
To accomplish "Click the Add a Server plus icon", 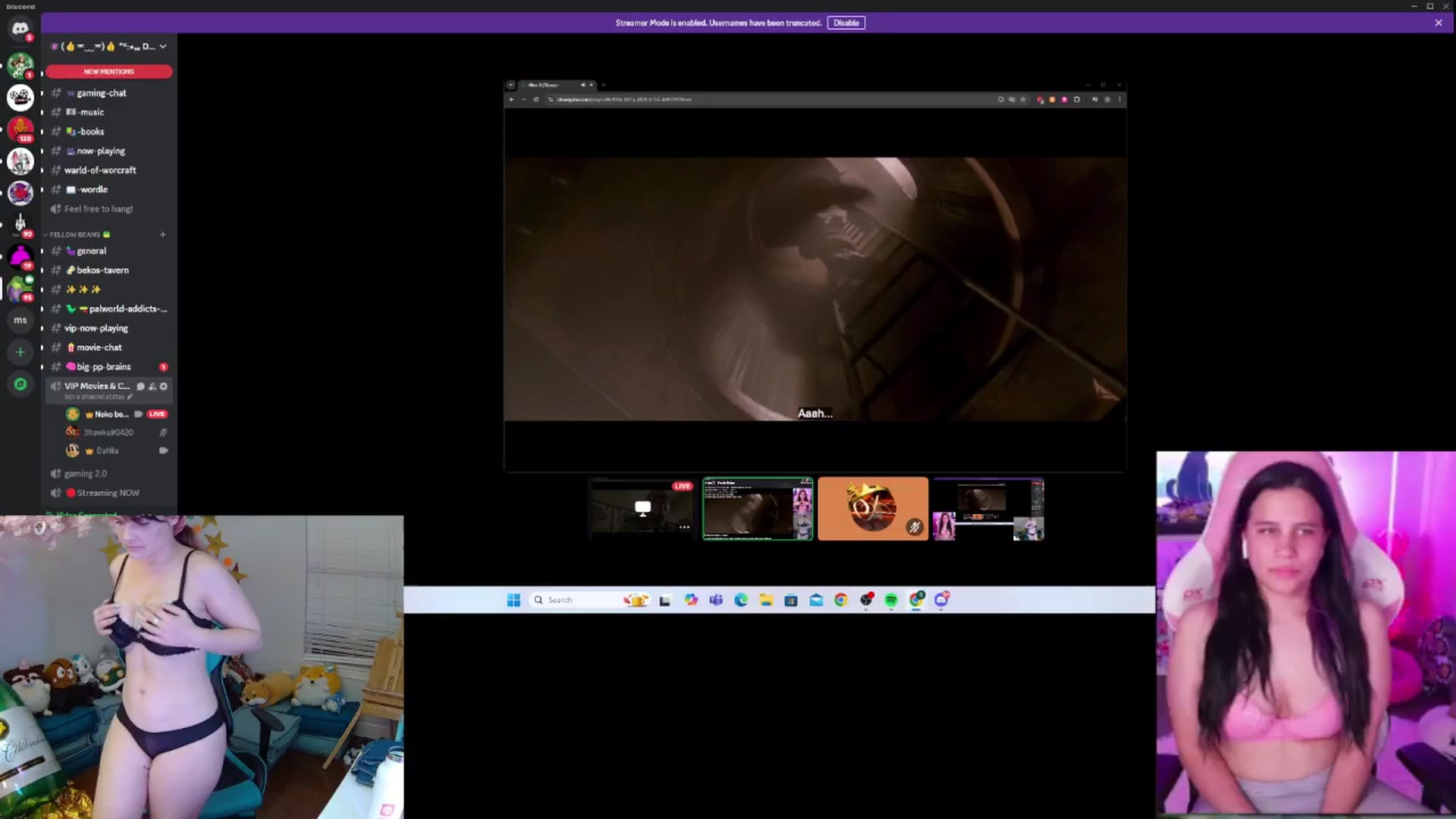I will click(20, 352).
